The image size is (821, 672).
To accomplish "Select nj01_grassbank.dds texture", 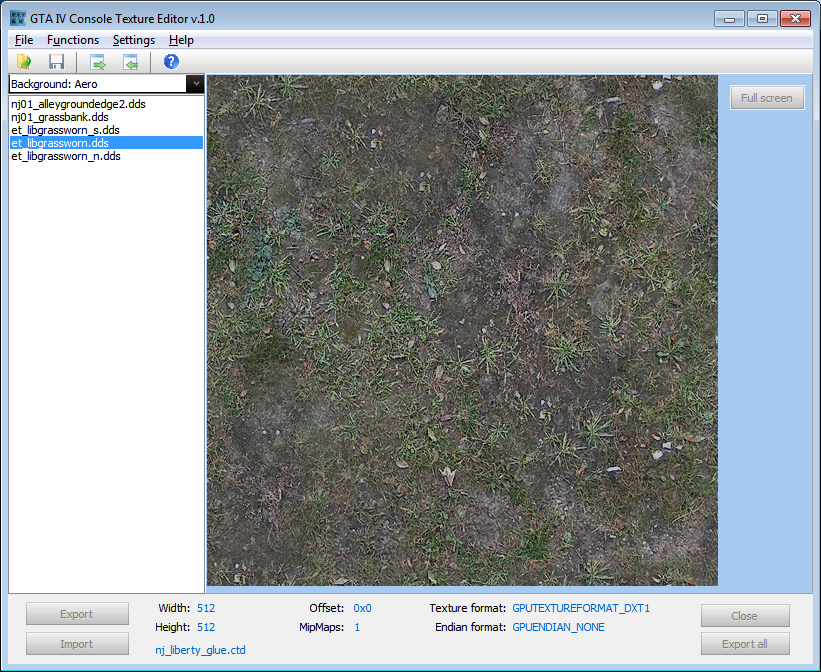I will (x=60, y=117).
